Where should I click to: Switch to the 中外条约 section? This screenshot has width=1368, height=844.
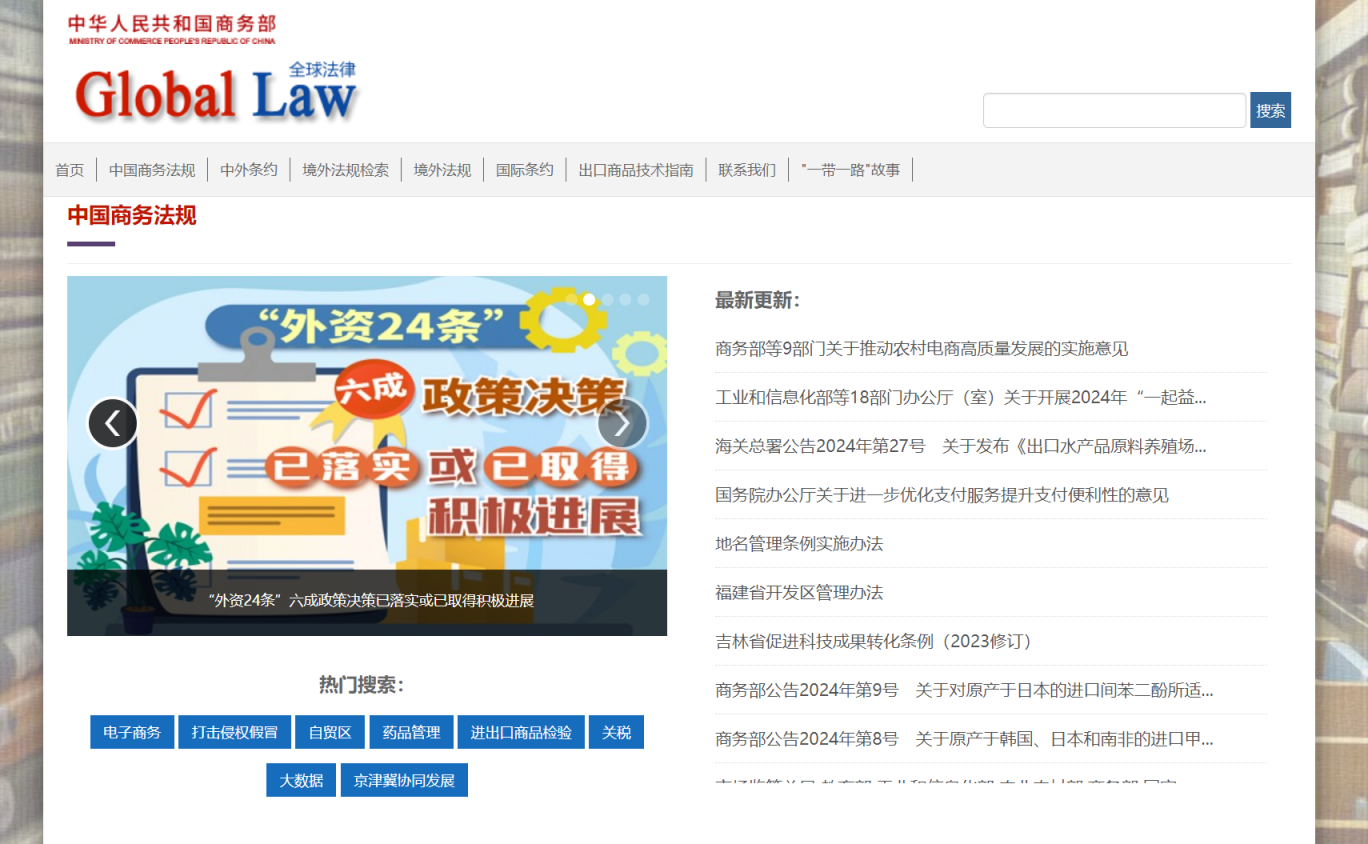click(248, 169)
